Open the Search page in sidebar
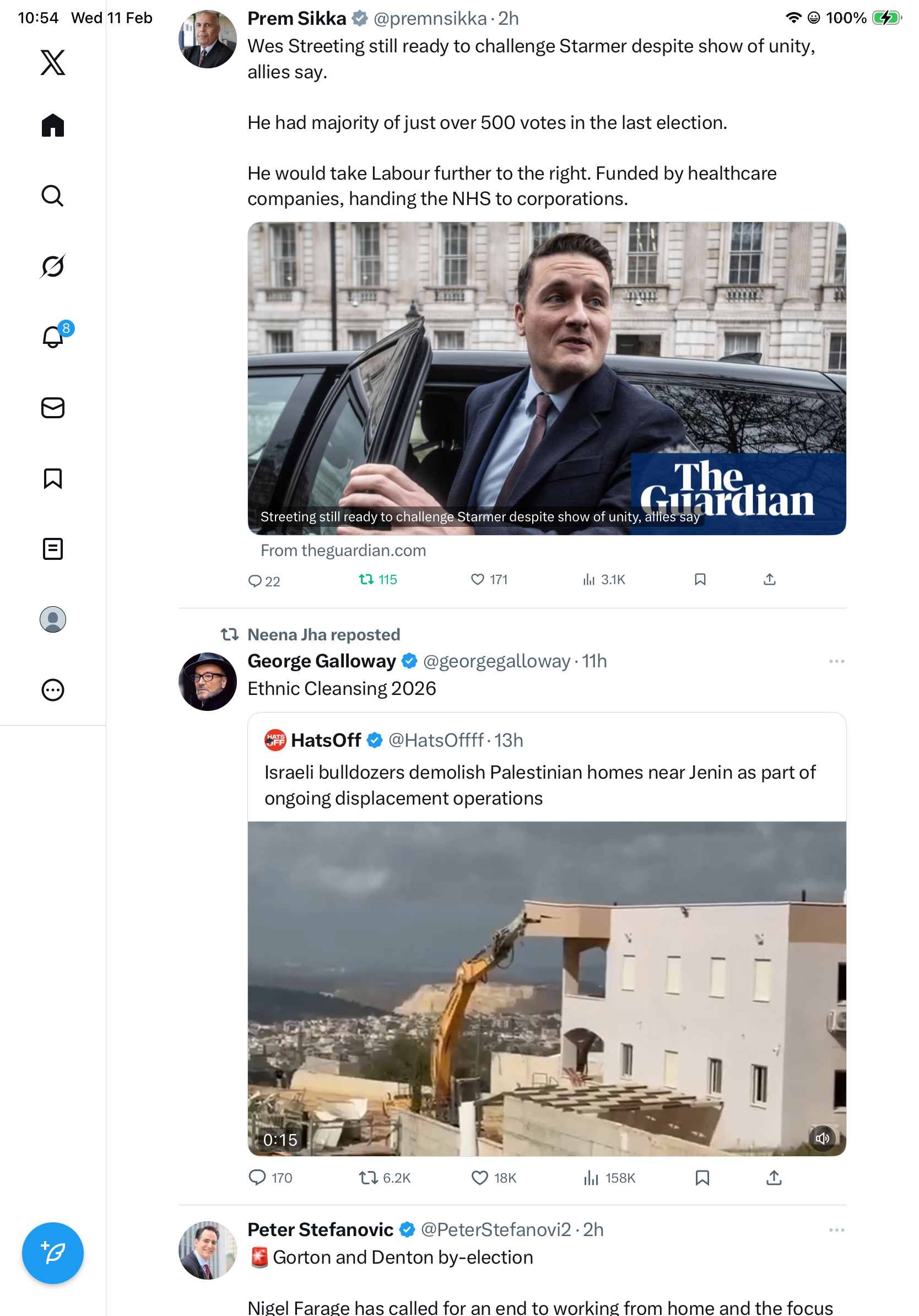Viewport: 919px width, 1316px height. (x=53, y=196)
